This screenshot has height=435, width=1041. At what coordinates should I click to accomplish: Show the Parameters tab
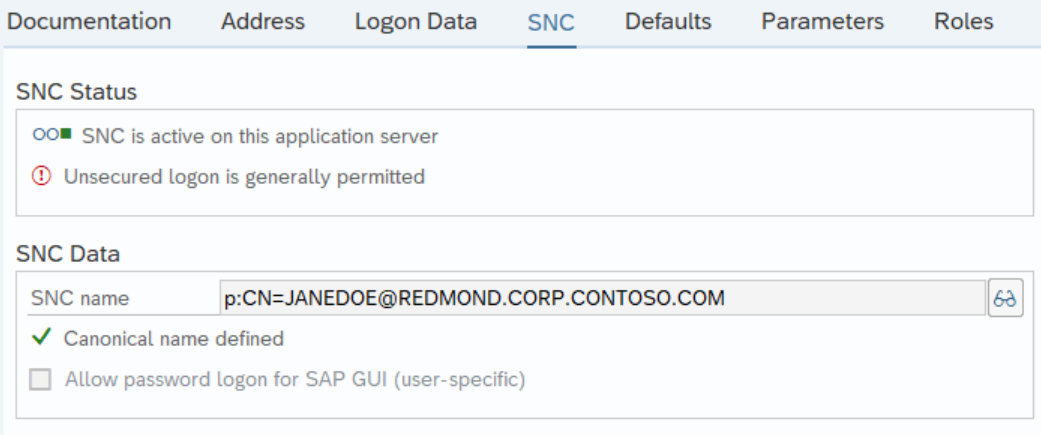pyautogui.click(x=823, y=21)
